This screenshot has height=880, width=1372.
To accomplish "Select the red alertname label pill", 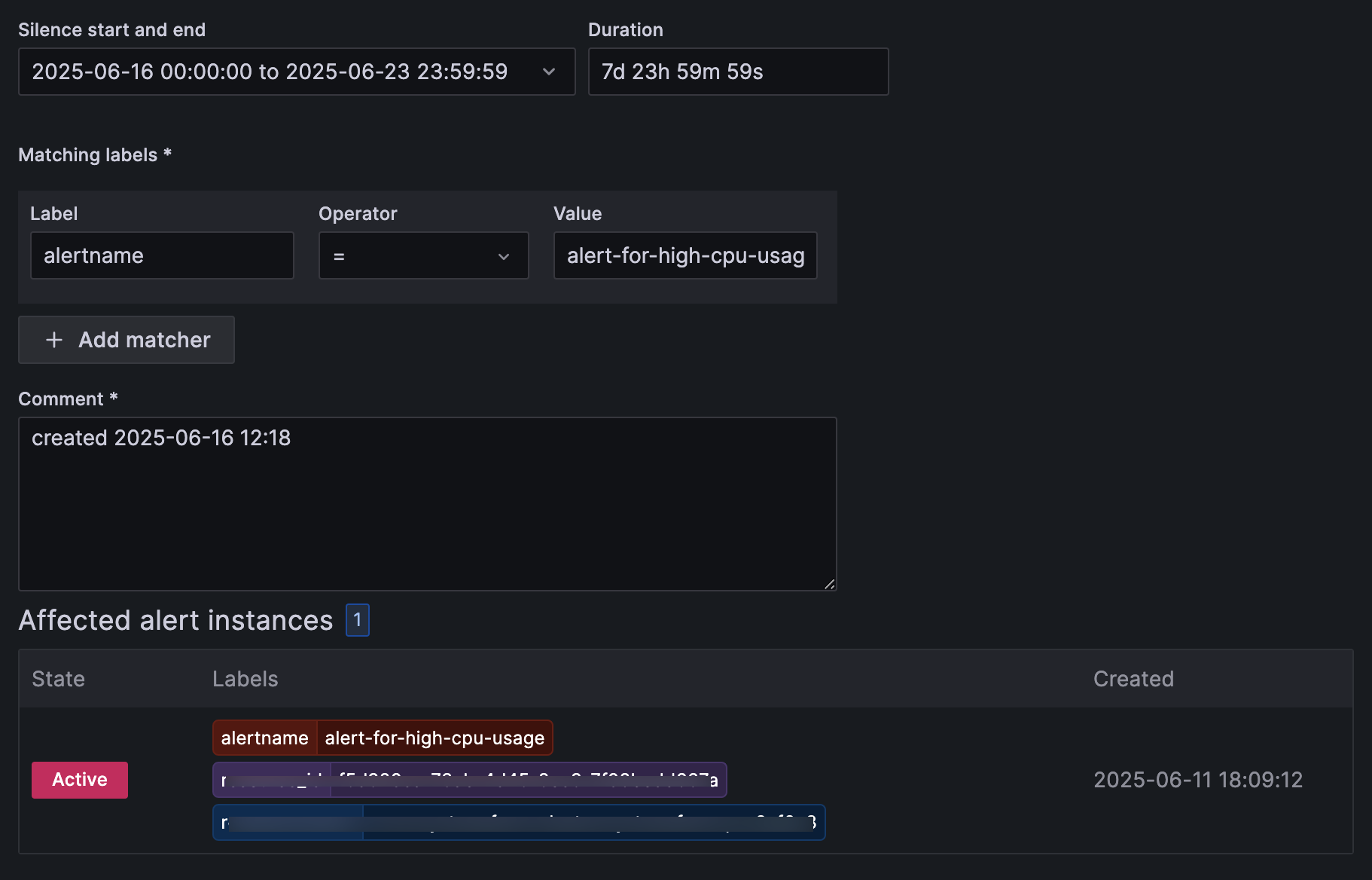I will click(x=382, y=738).
